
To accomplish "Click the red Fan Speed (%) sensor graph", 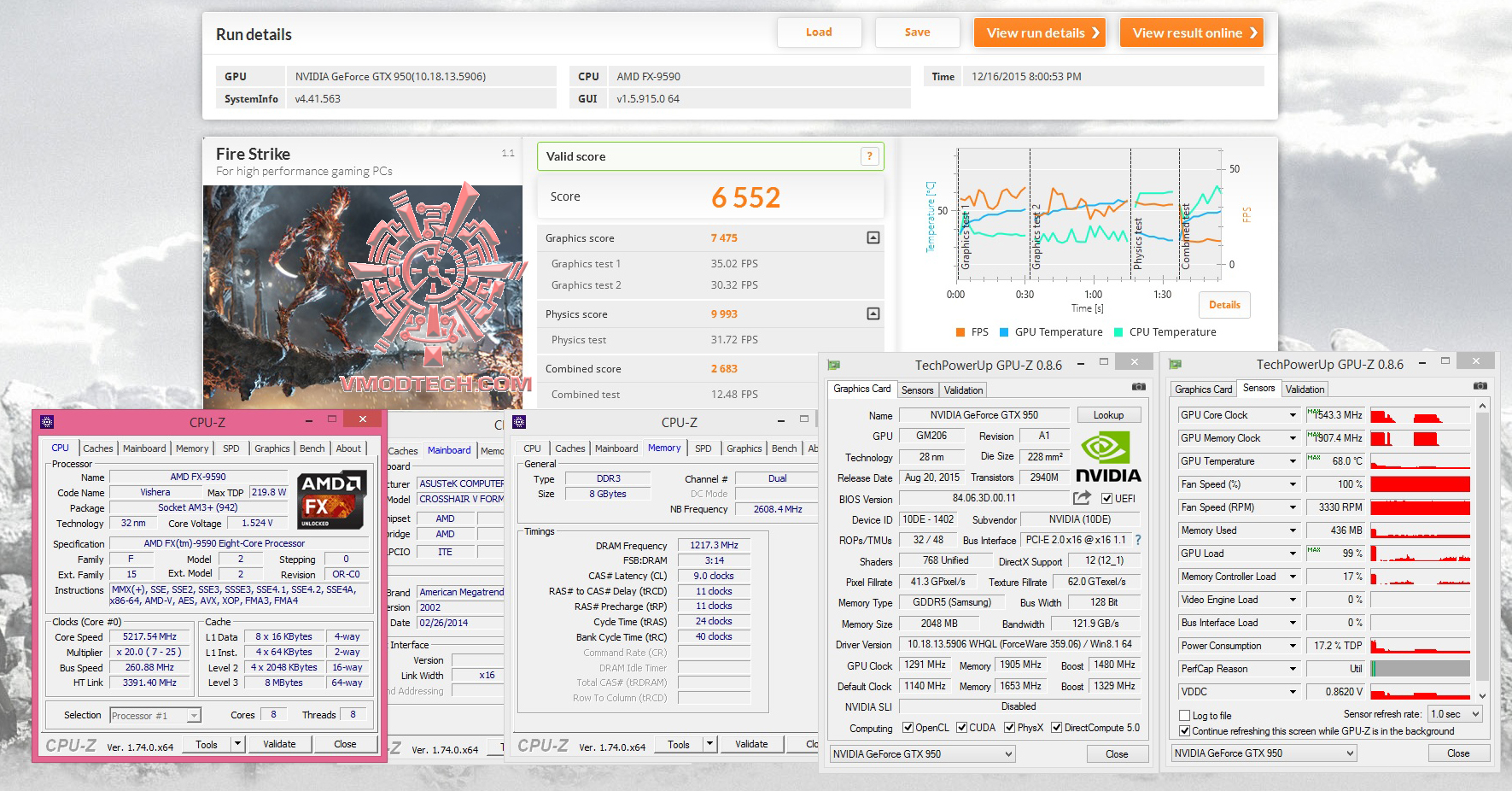I will click(1421, 484).
